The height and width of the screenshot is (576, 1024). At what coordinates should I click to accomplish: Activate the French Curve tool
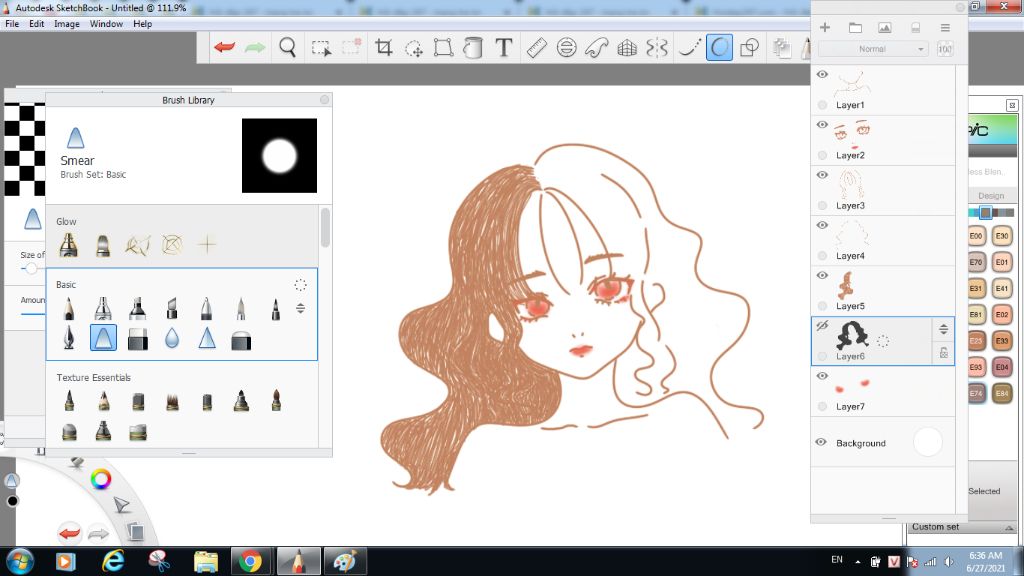click(596, 47)
